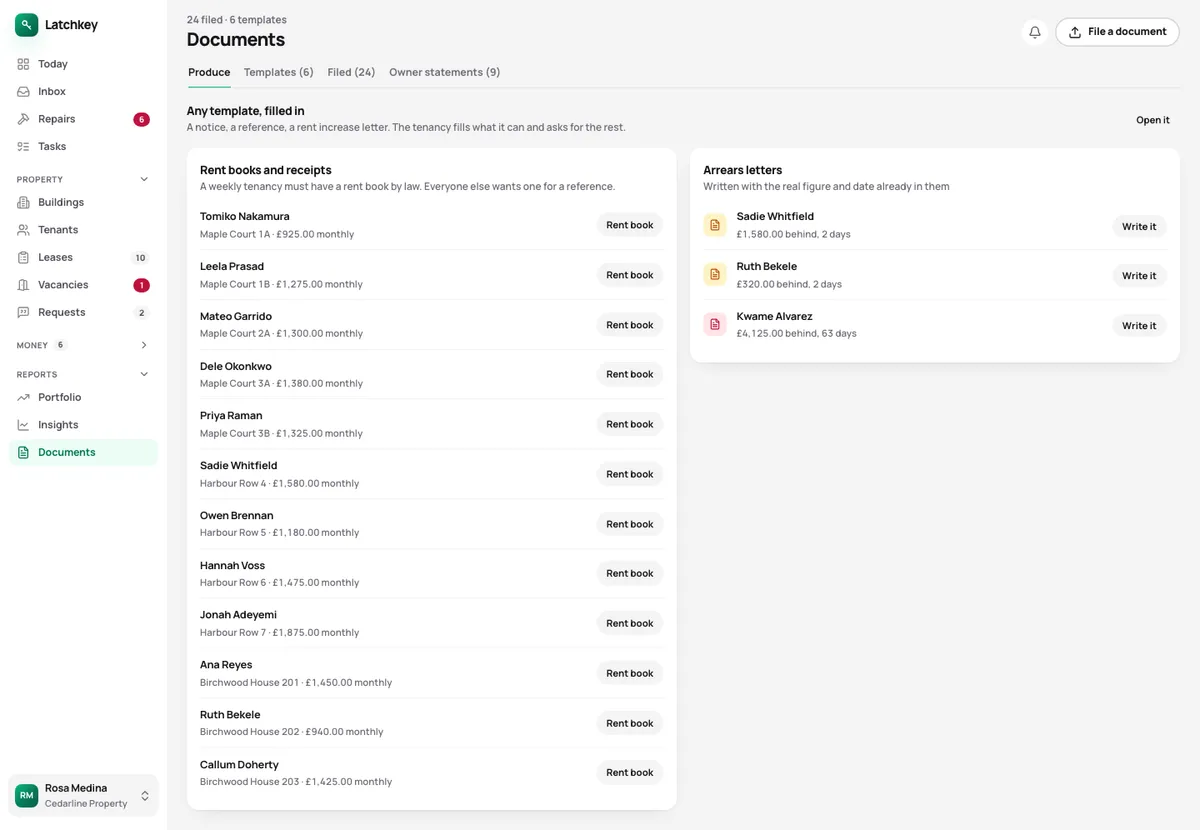The height and width of the screenshot is (830, 1200).
Task: Click the Latchkey key logo icon
Action: click(26, 25)
